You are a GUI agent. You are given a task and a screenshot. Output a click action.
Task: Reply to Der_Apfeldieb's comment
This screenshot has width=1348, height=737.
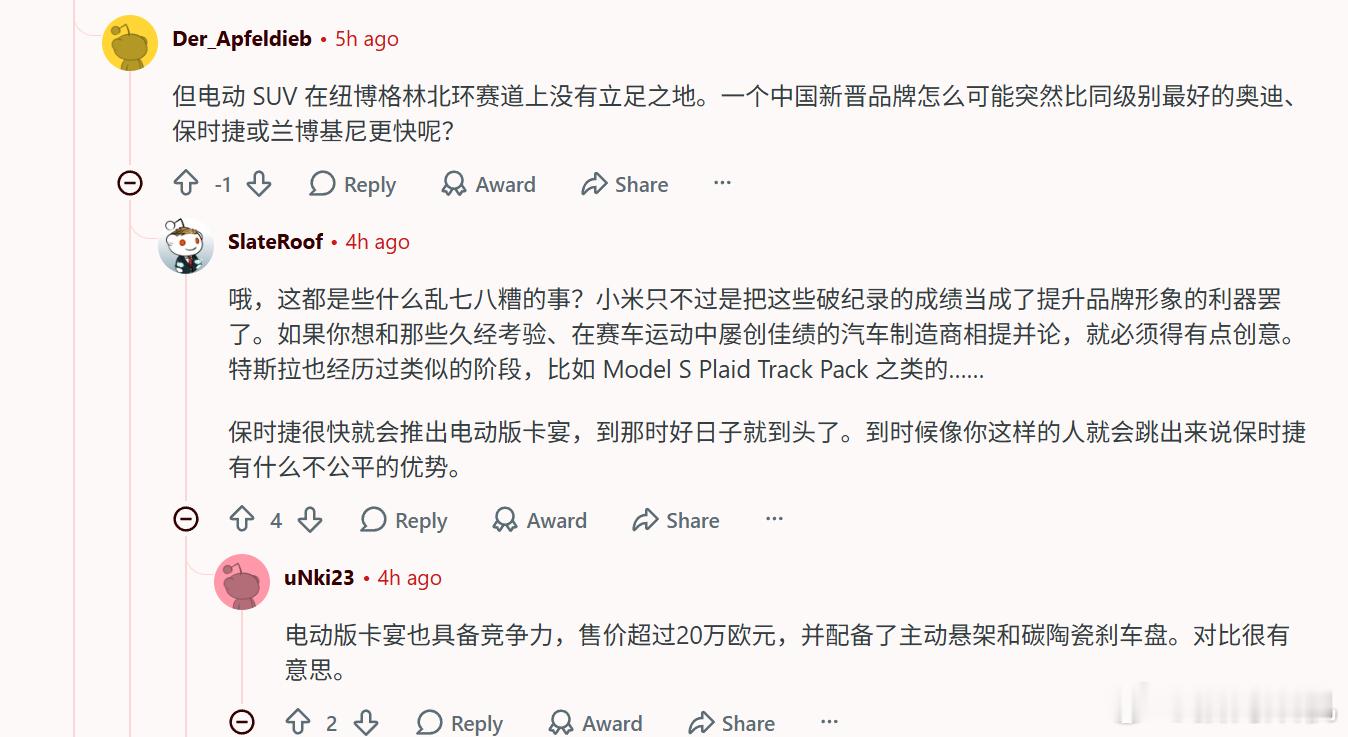click(x=353, y=184)
